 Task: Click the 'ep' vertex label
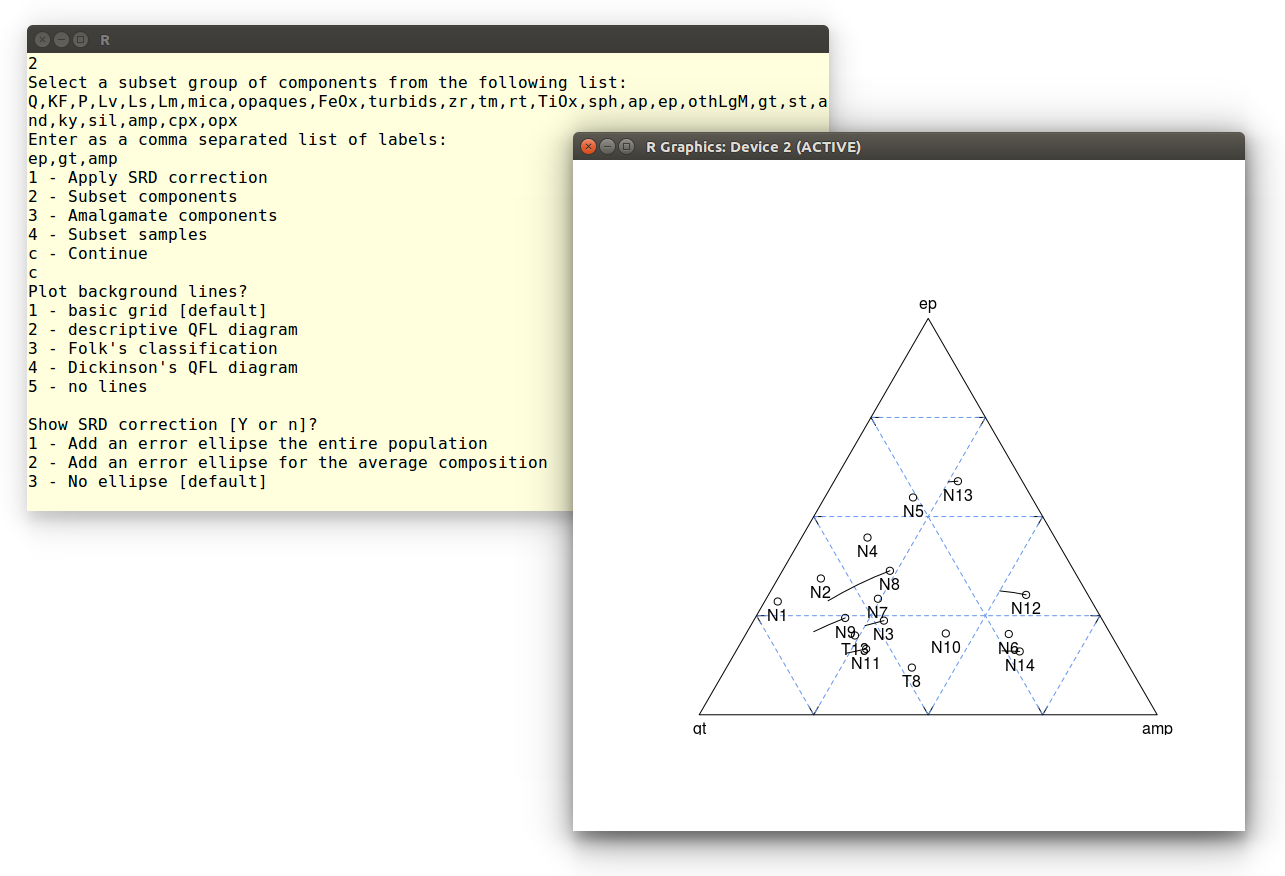928,304
